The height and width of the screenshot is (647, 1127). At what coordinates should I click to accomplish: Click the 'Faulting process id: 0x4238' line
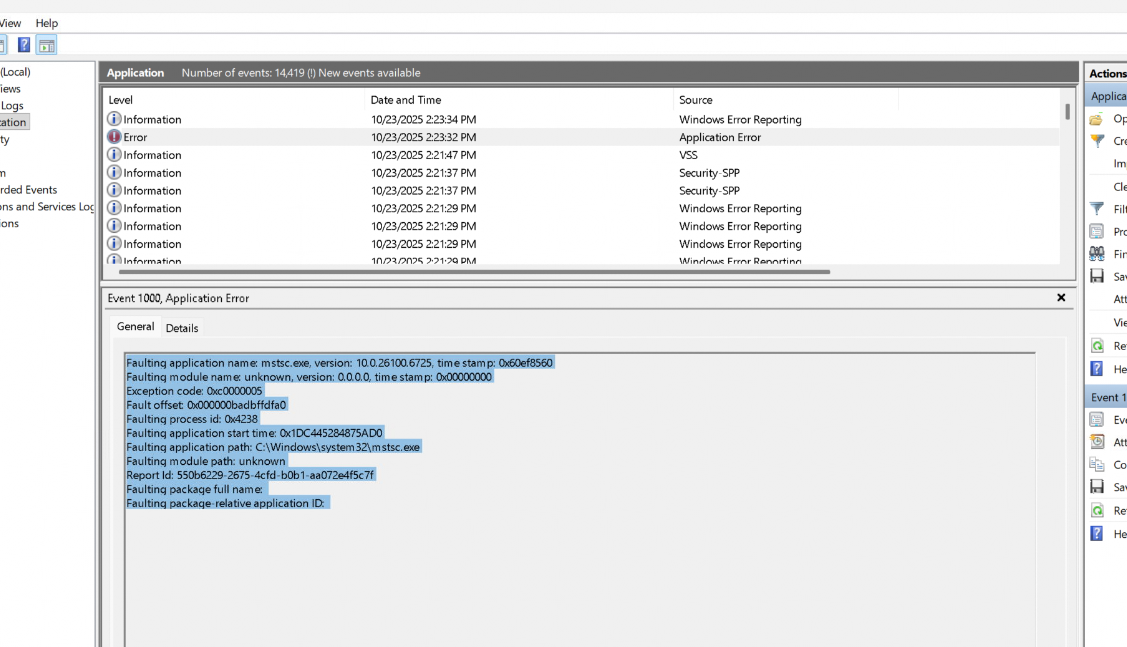pyautogui.click(x=192, y=419)
